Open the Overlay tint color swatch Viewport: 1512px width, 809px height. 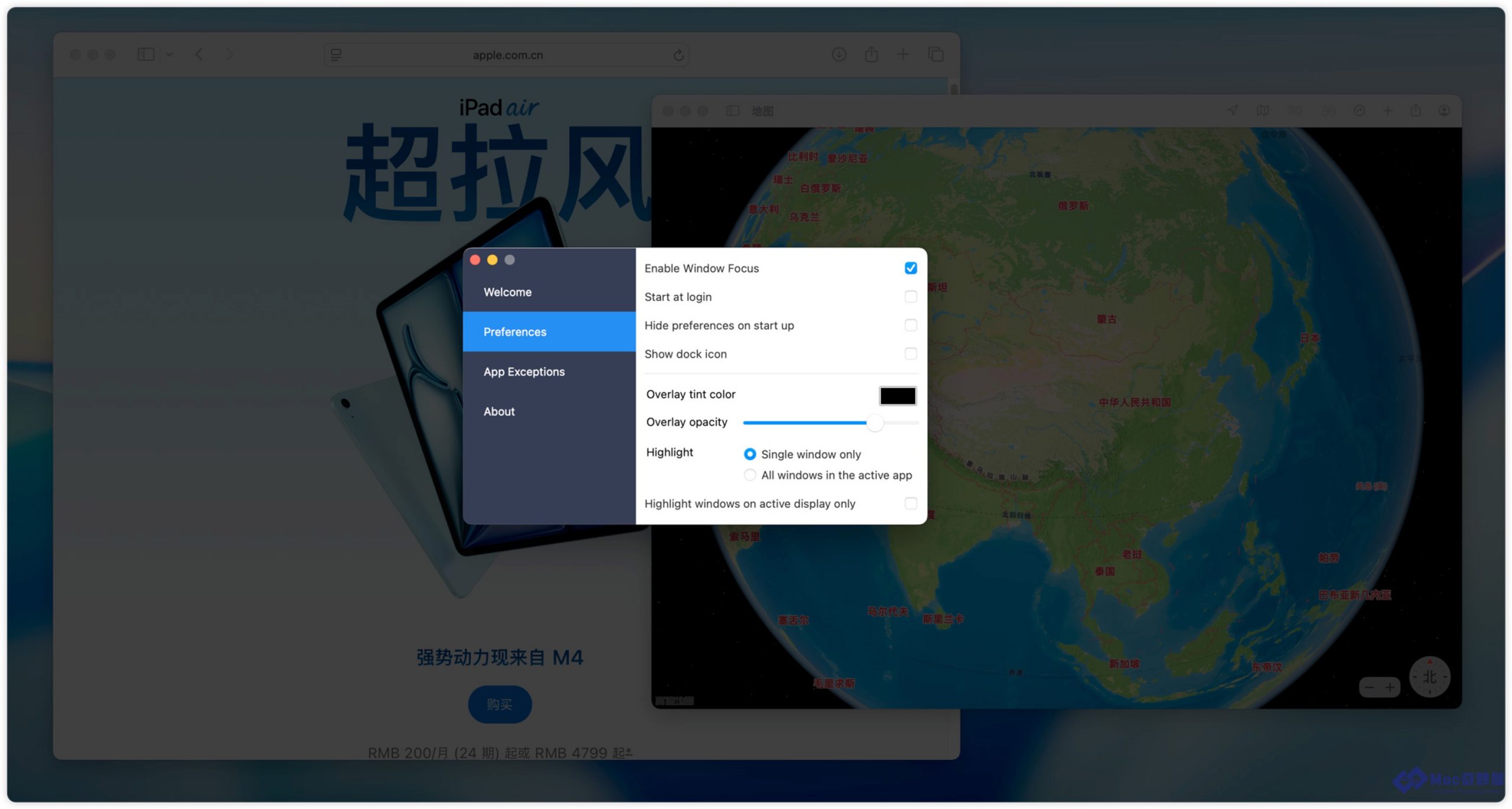(x=897, y=395)
